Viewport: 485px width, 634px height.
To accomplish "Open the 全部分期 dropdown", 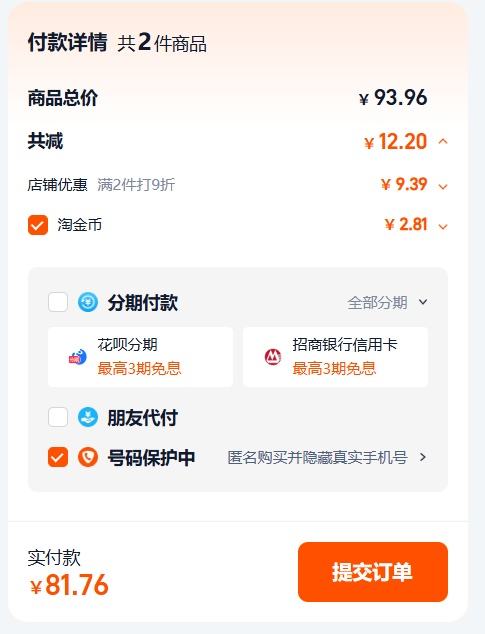I will (x=387, y=302).
